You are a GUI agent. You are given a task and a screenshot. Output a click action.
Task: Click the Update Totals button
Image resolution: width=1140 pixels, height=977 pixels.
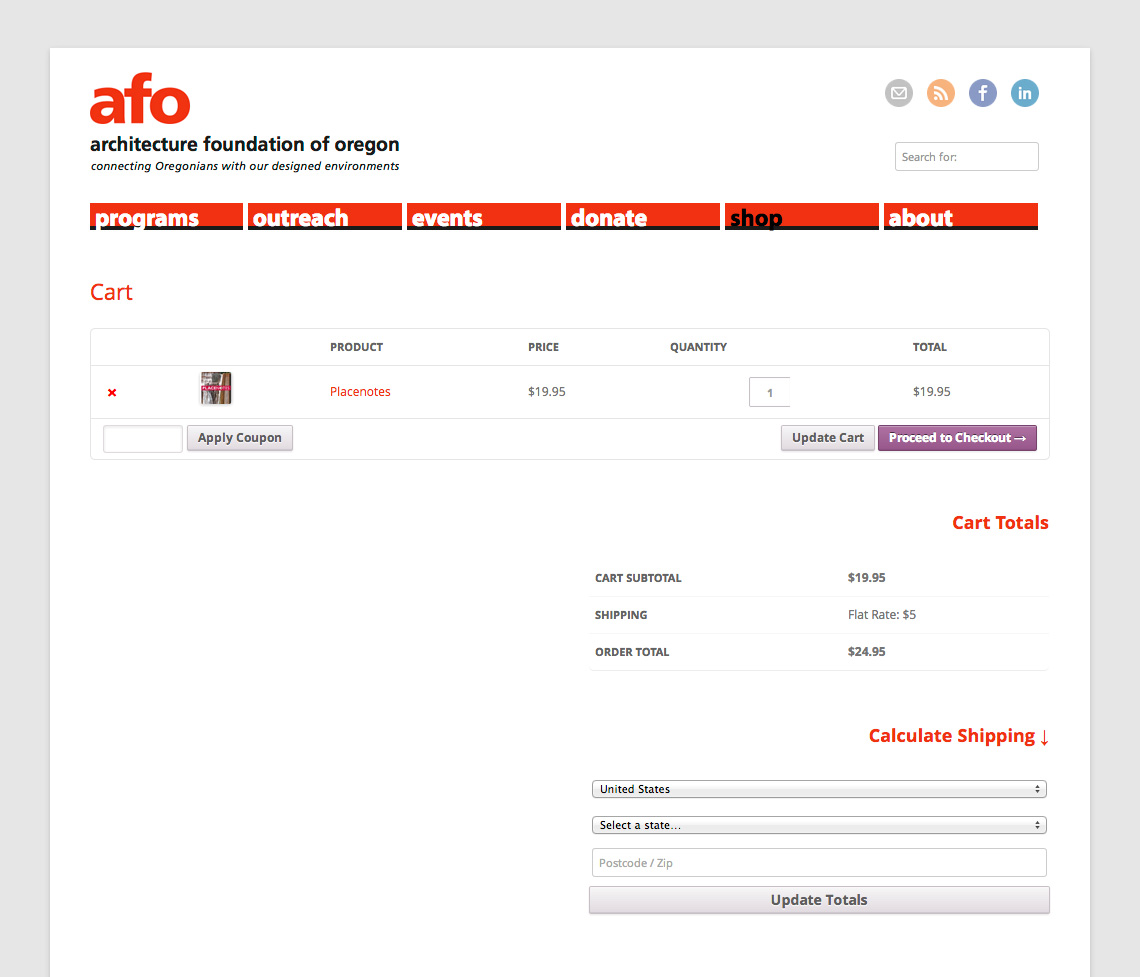(819, 900)
